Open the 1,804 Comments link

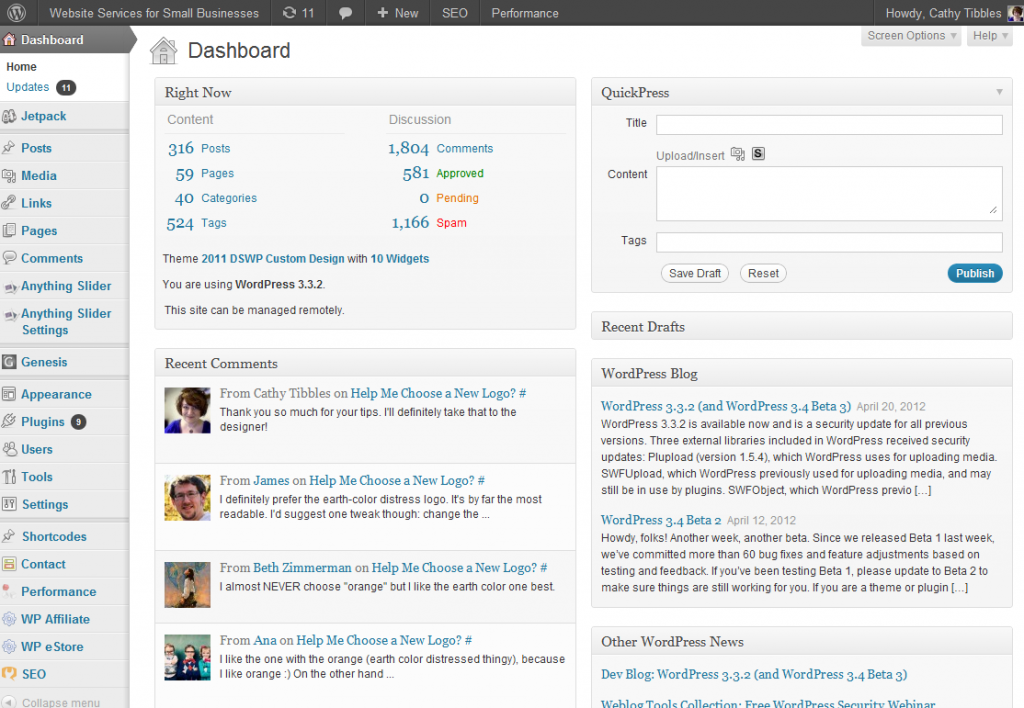(441, 148)
